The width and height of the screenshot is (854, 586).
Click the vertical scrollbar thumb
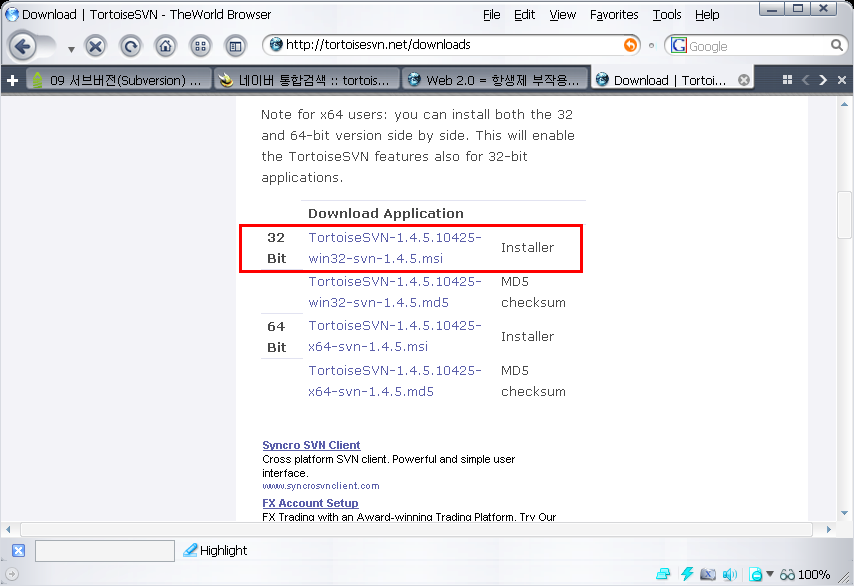point(844,215)
